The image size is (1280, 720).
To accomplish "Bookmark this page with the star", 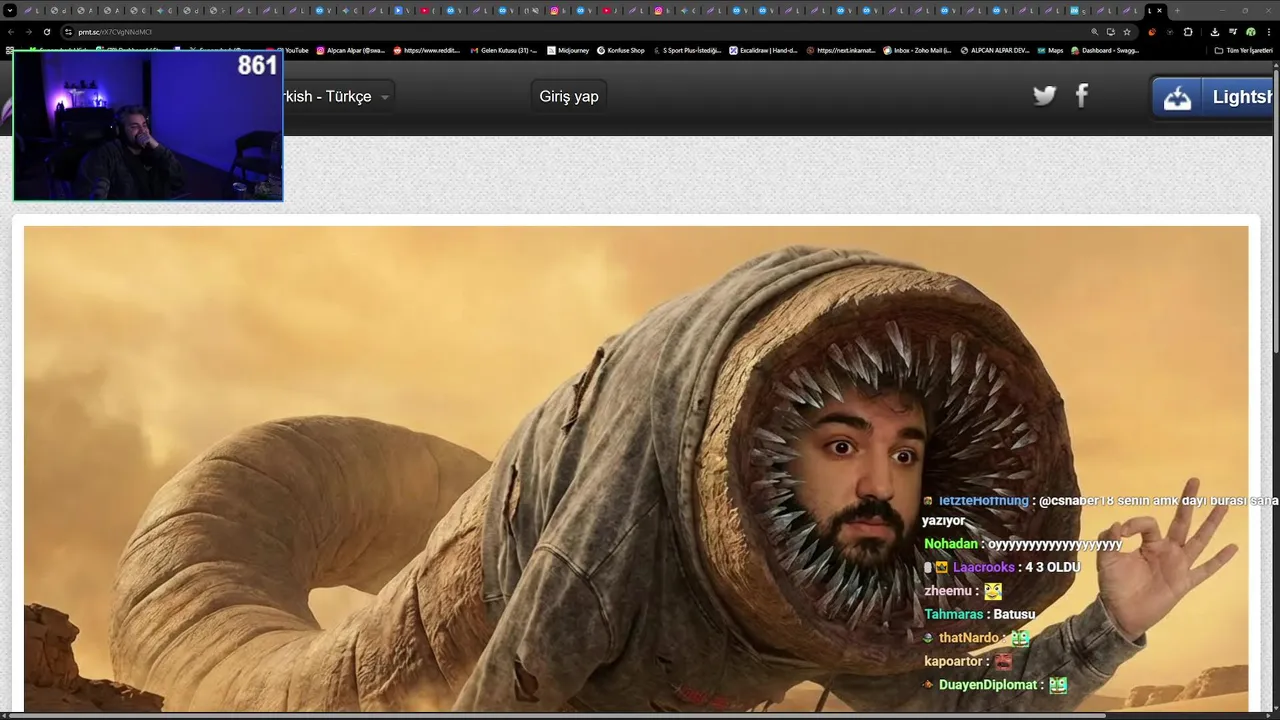I will coord(1127,32).
